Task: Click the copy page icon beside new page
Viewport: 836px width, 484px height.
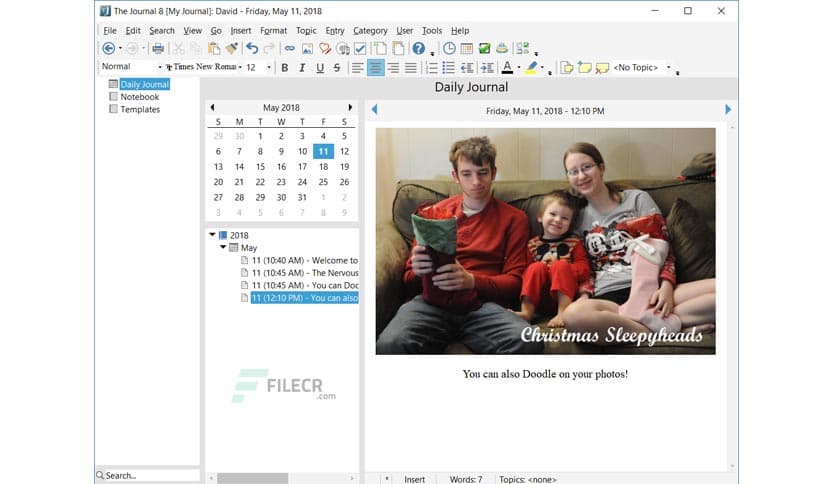Action: pyautogui.click(x=398, y=49)
